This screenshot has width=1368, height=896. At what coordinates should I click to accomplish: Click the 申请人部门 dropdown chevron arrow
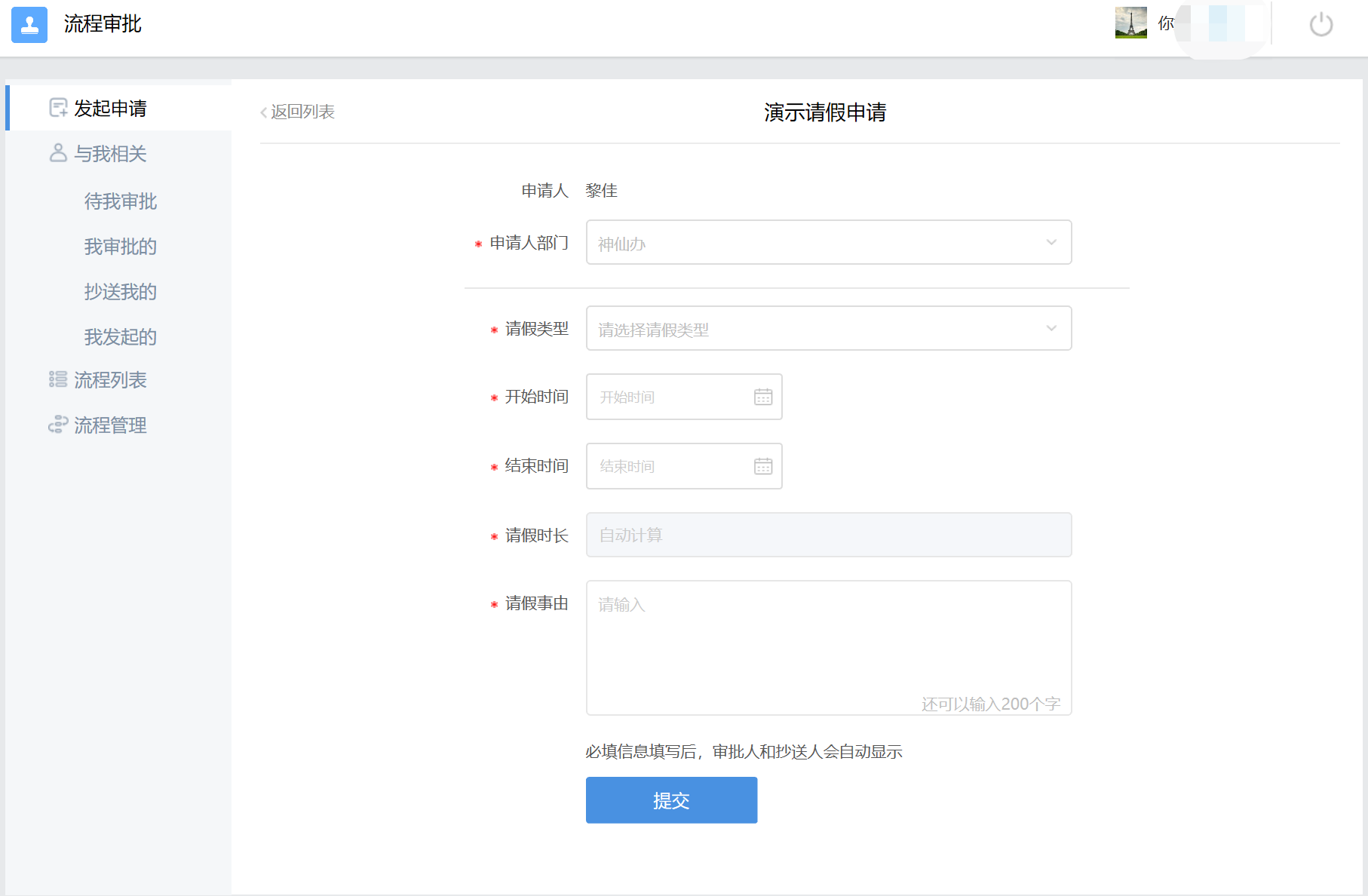pos(1051,242)
